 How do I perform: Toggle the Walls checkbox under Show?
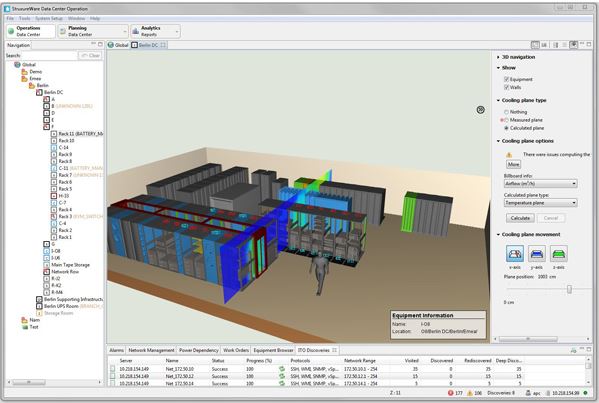(x=506, y=87)
